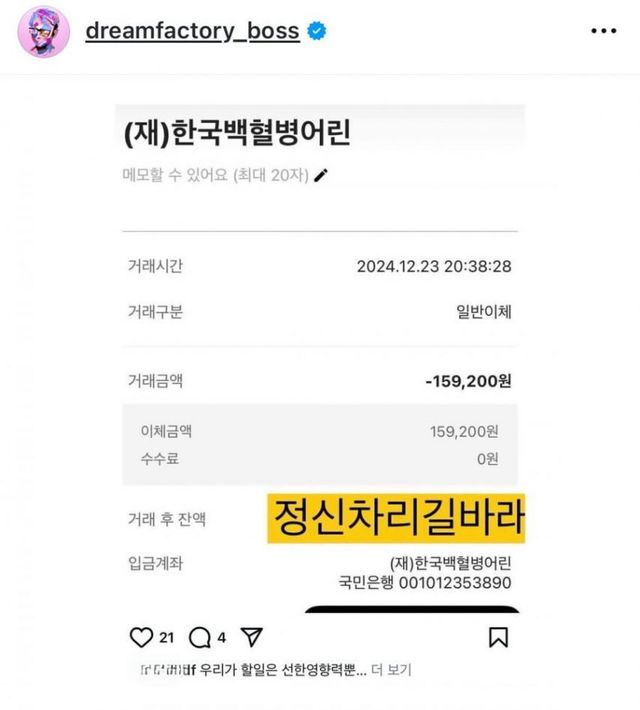Screen dimensions: 640x710
Task: Click the 일반이체 transaction type value
Action: pos(484,312)
